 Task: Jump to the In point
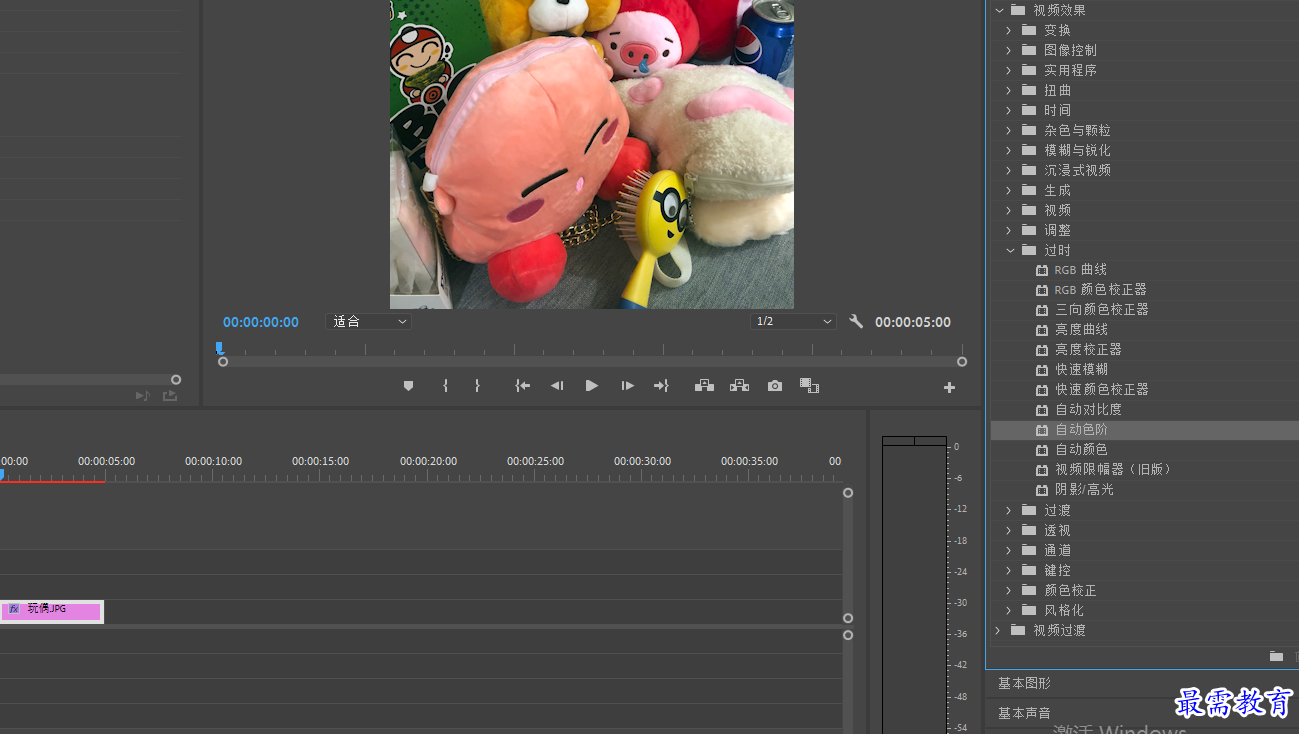point(522,386)
